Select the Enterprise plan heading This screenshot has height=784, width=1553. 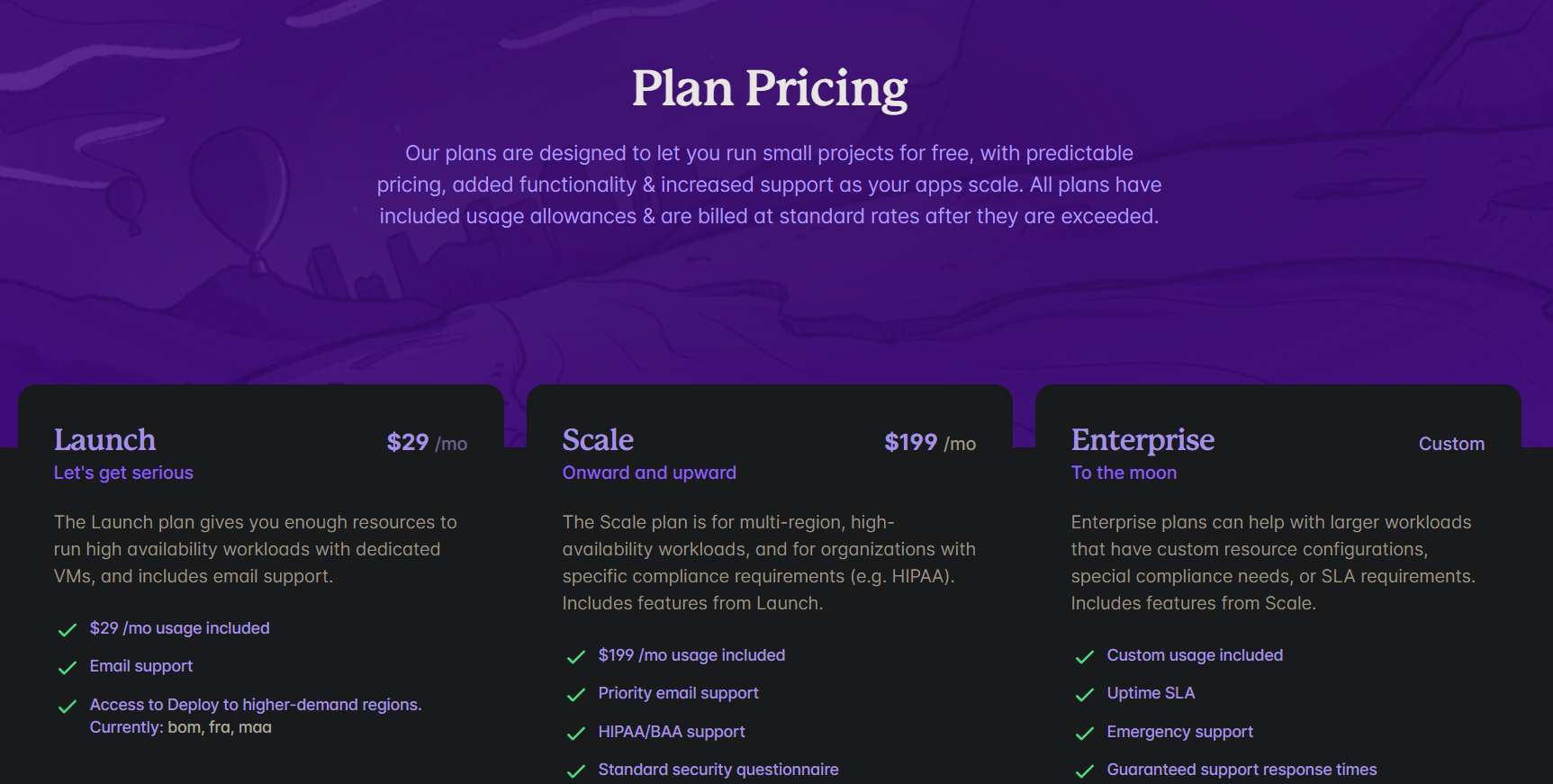point(1142,441)
